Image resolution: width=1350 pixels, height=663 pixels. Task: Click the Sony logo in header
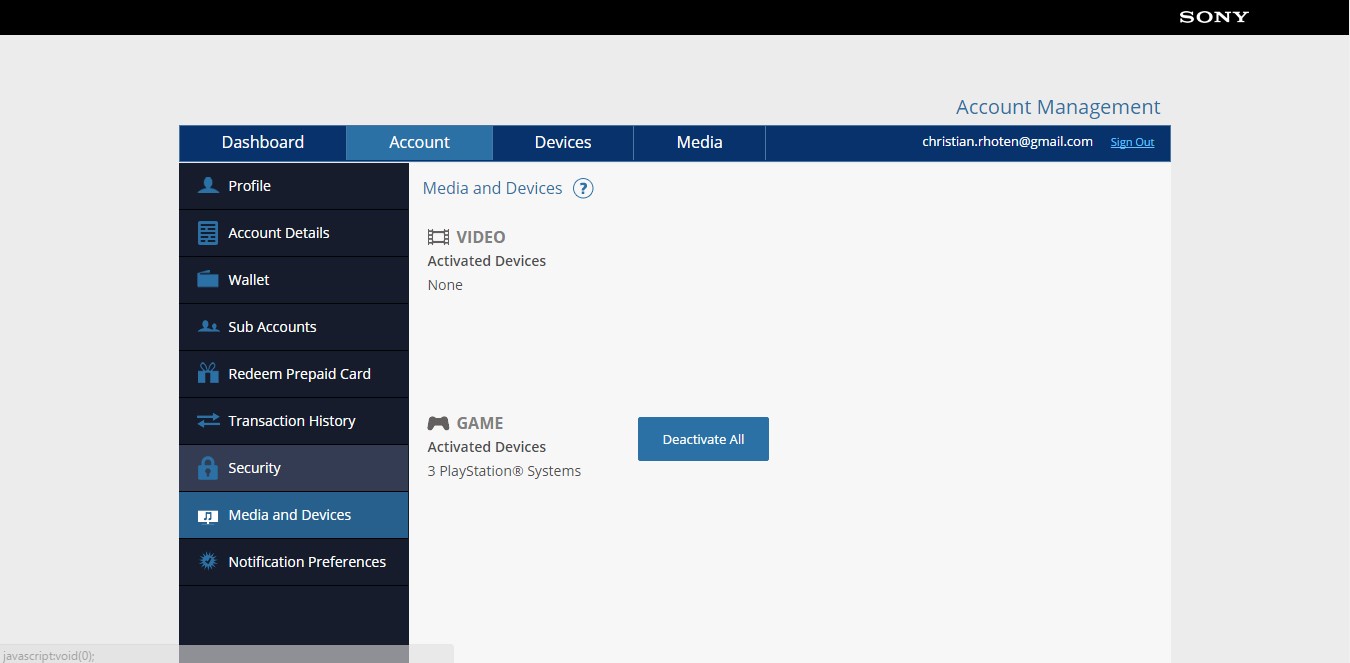coord(1214,17)
